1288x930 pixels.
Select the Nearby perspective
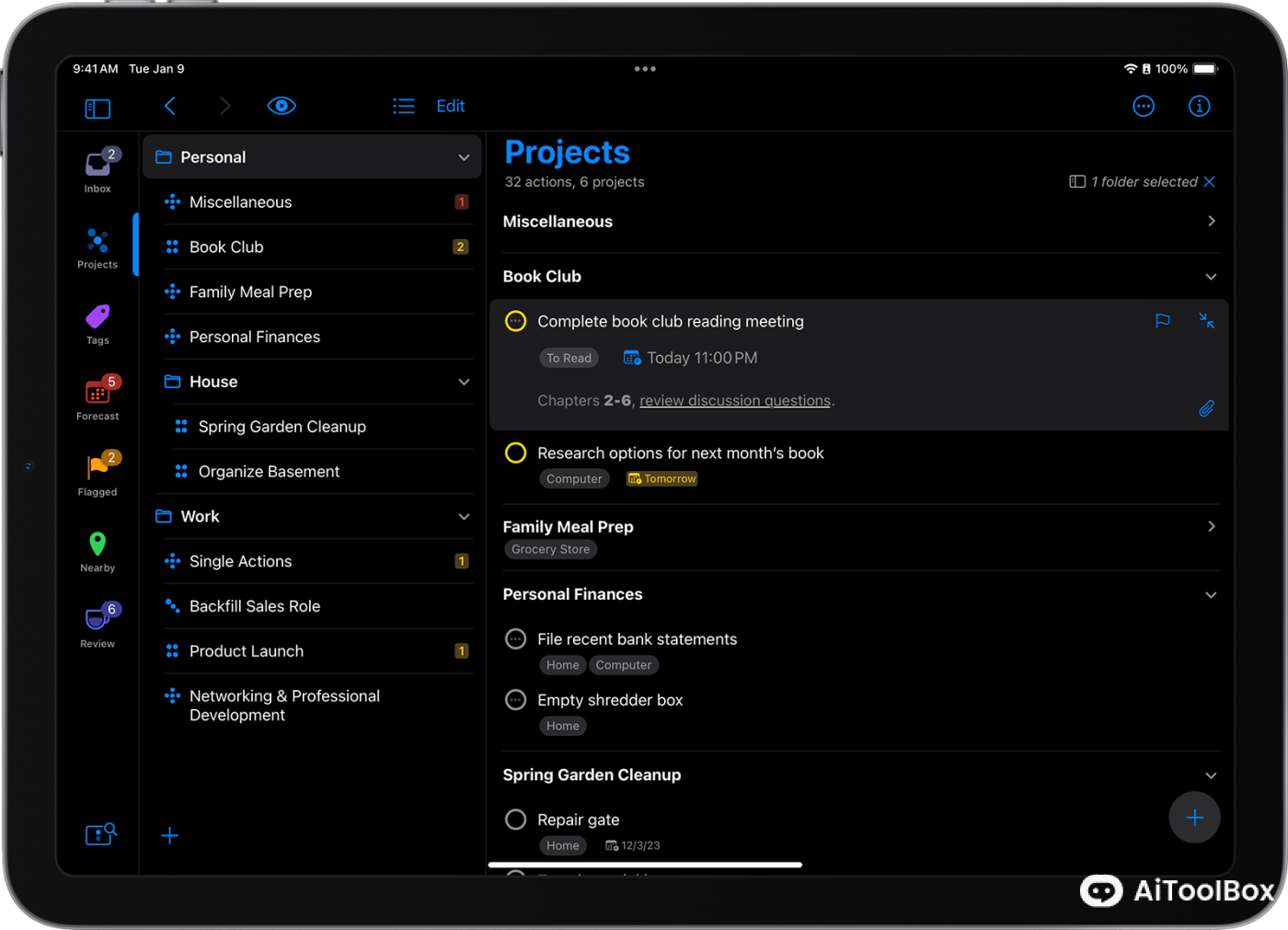(x=97, y=549)
